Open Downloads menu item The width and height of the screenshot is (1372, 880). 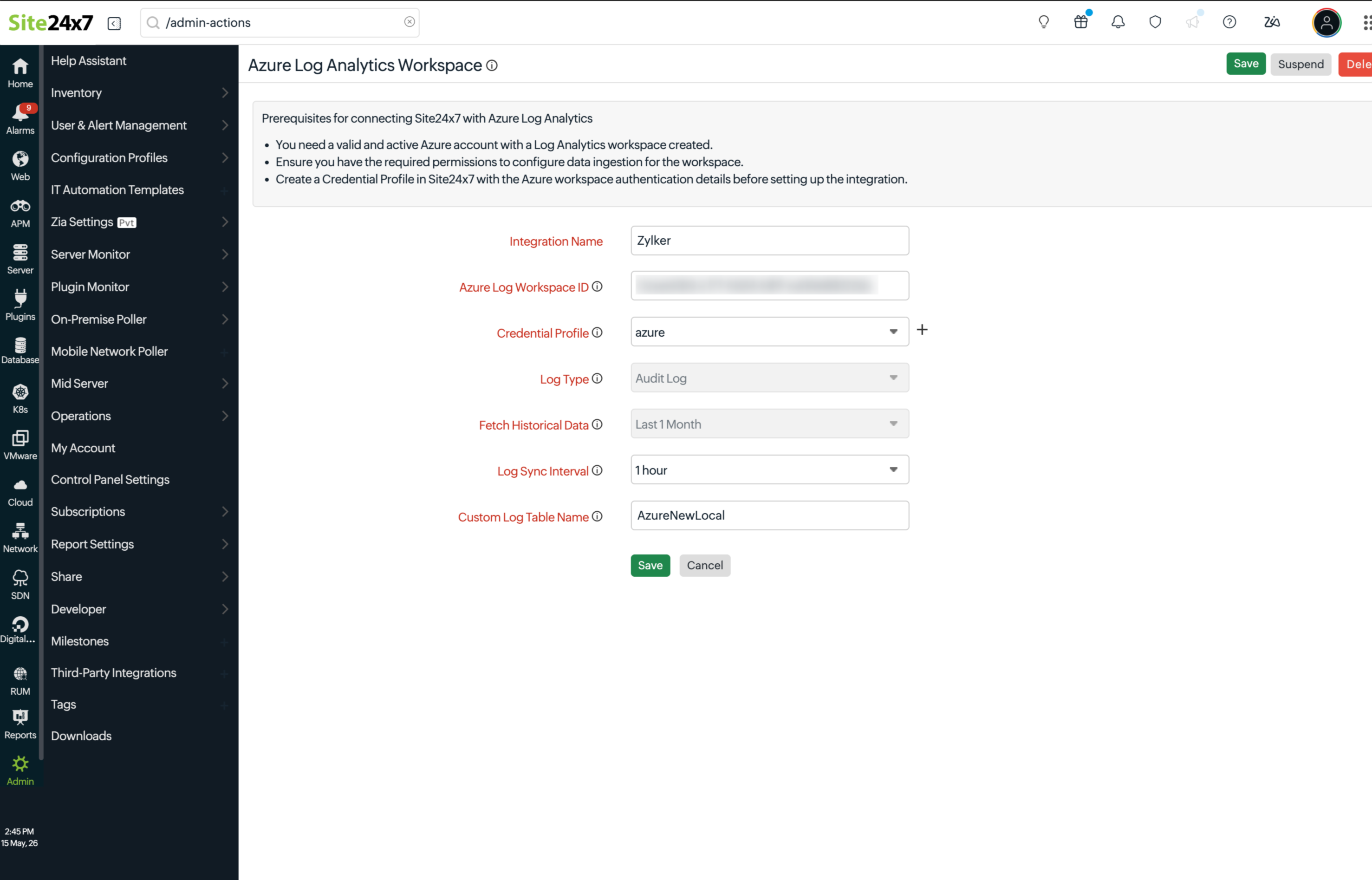tap(81, 736)
